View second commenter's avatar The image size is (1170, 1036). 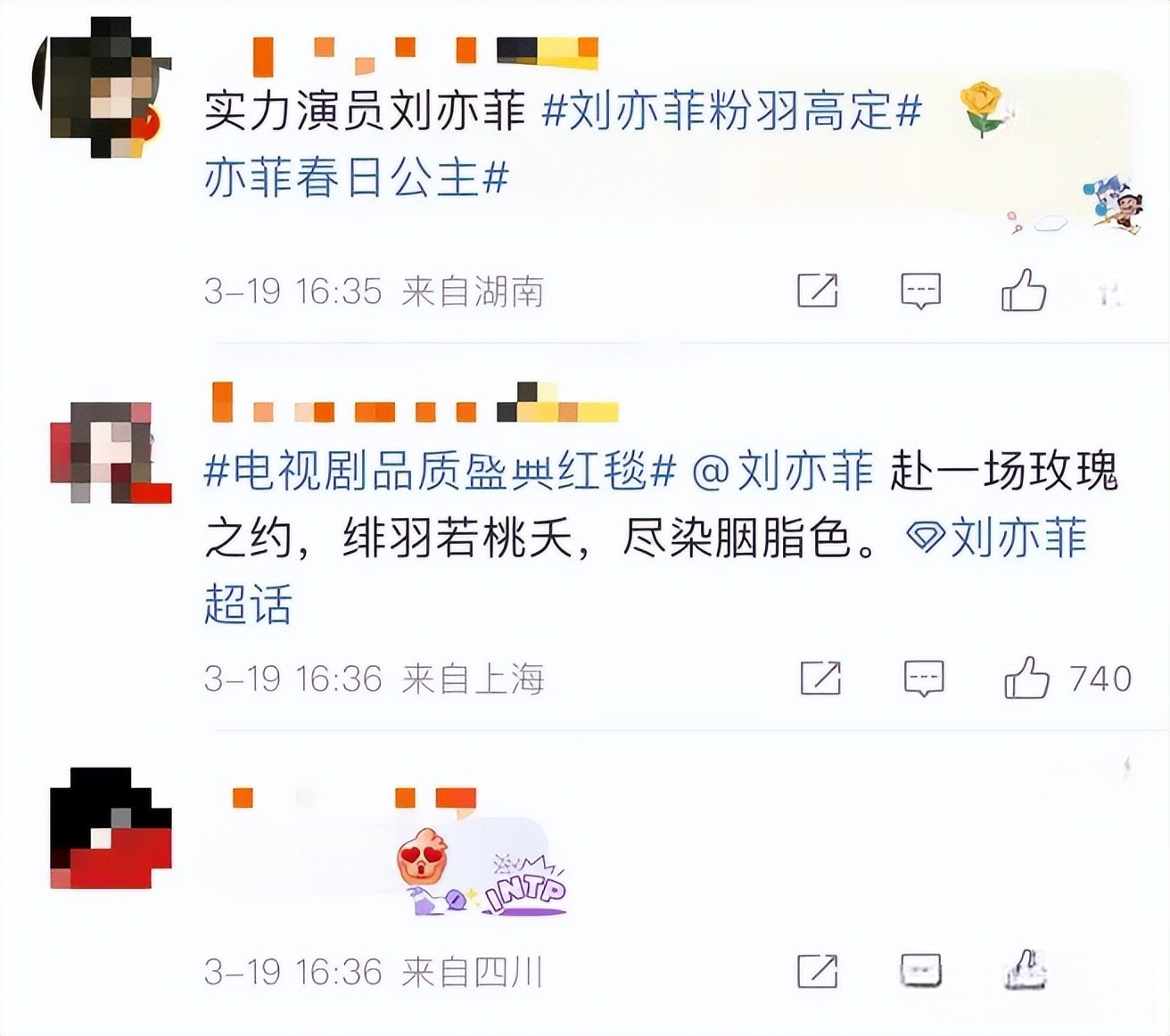click(111, 453)
